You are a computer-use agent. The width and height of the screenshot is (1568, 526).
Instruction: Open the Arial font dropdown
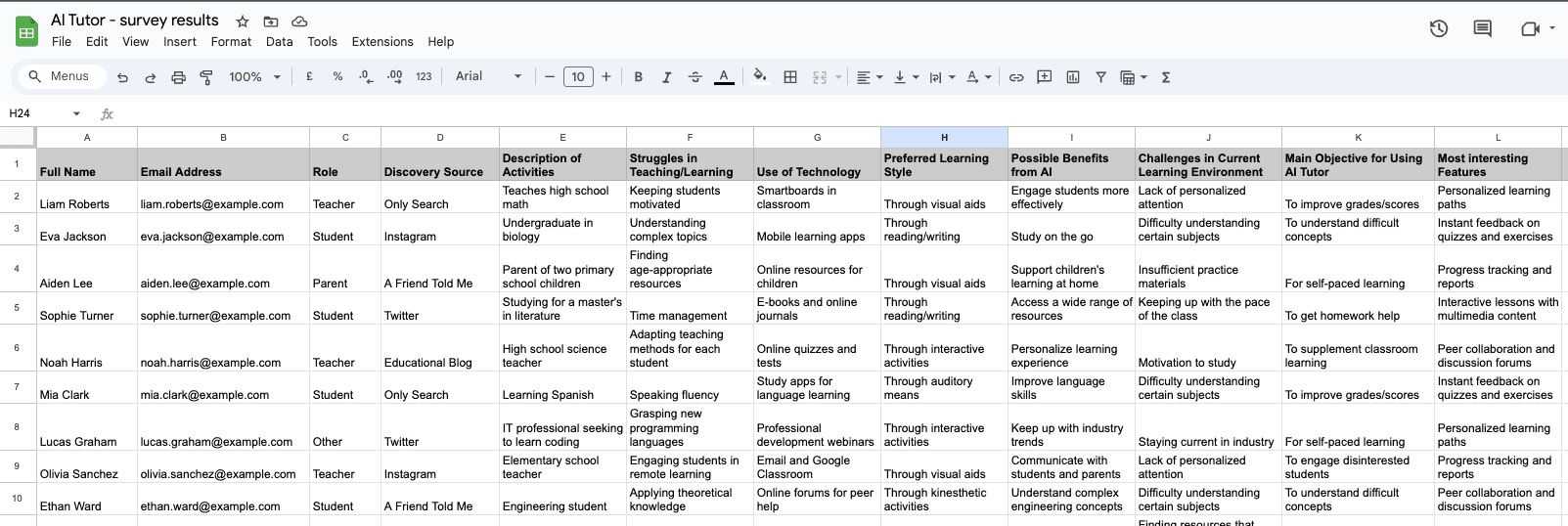[488, 76]
